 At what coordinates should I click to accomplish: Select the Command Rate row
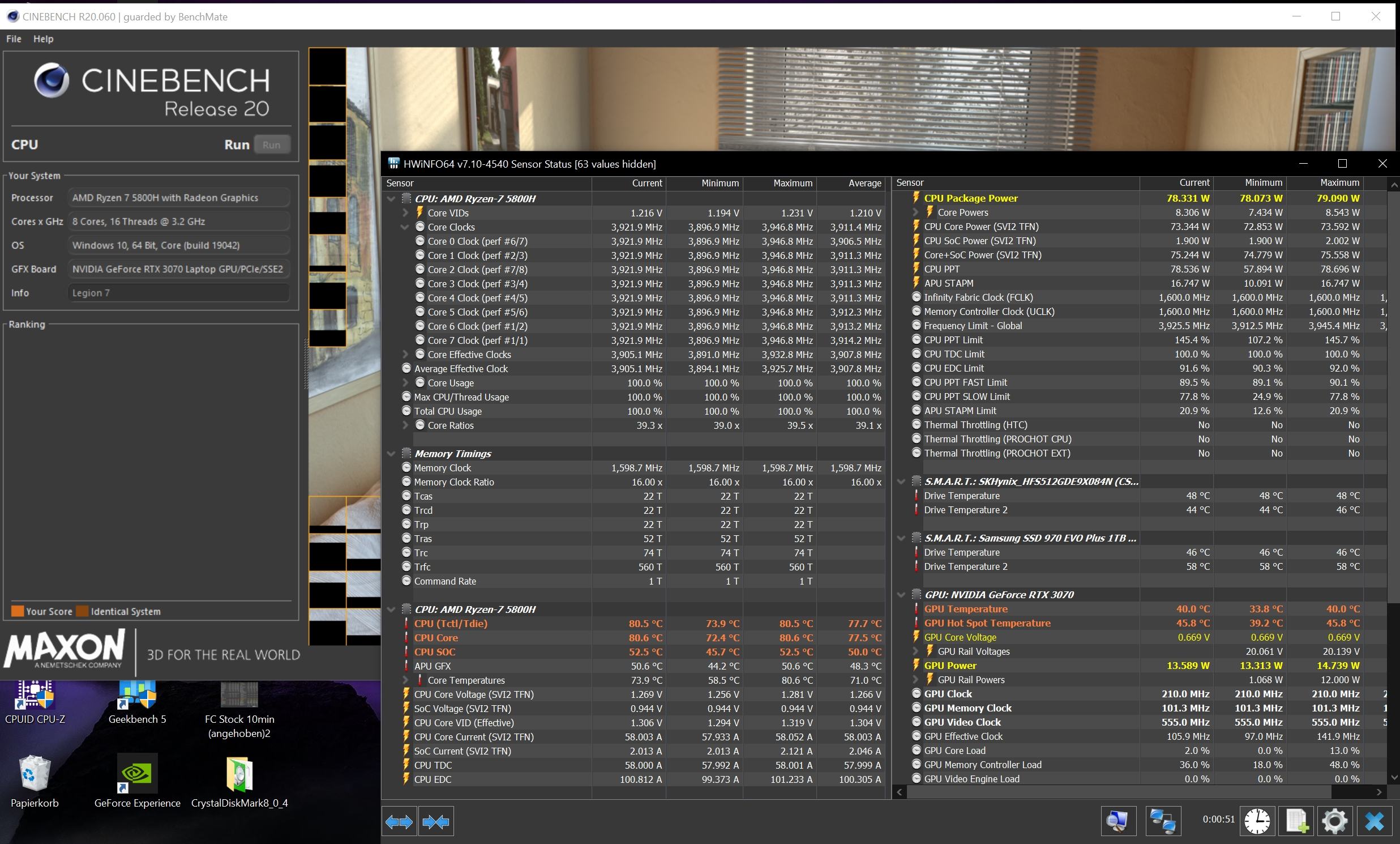[x=633, y=581]
